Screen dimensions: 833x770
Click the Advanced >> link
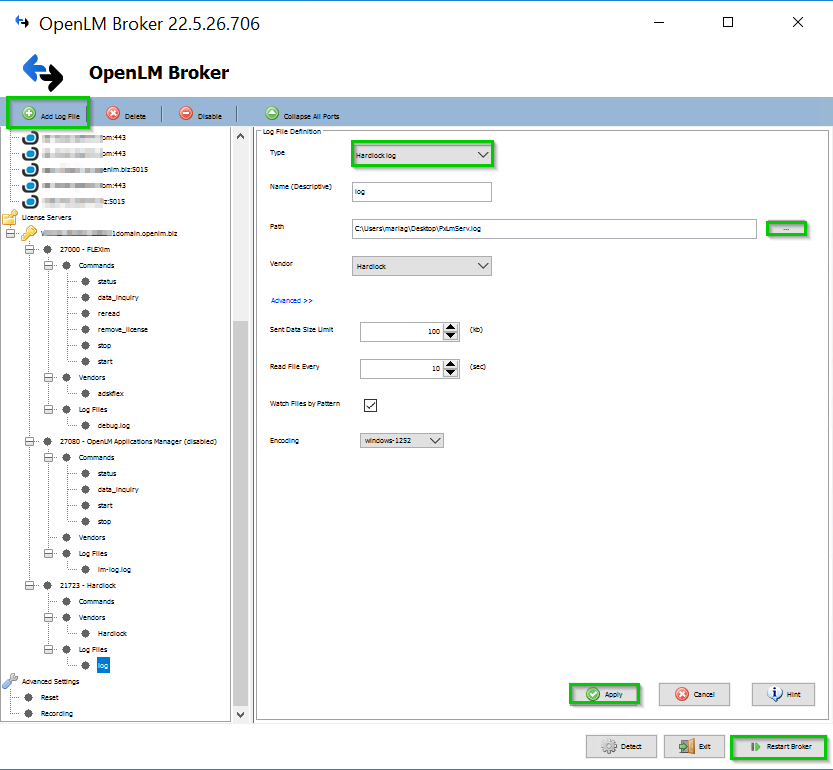291,300
